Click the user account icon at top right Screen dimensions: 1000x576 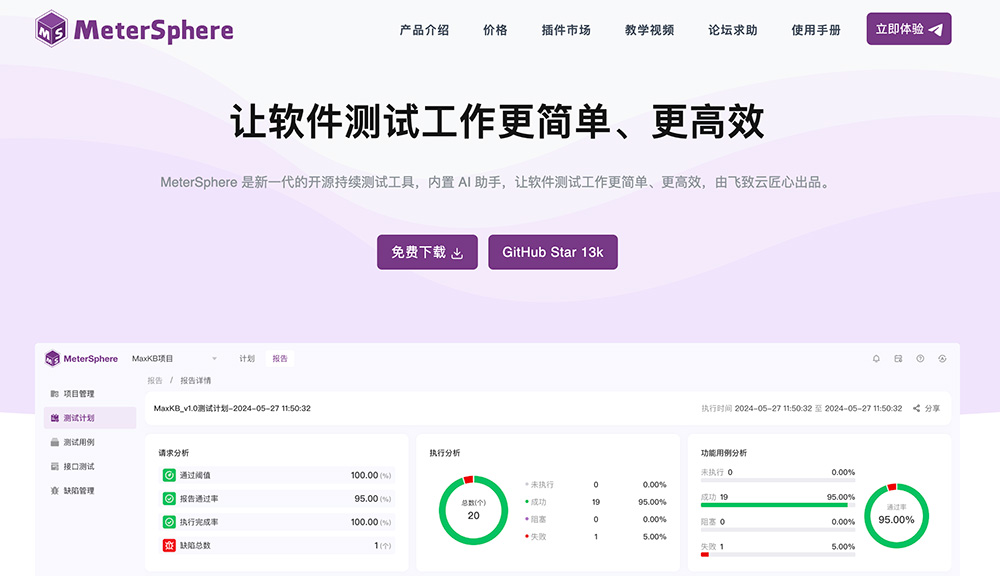tap(942, 358)
